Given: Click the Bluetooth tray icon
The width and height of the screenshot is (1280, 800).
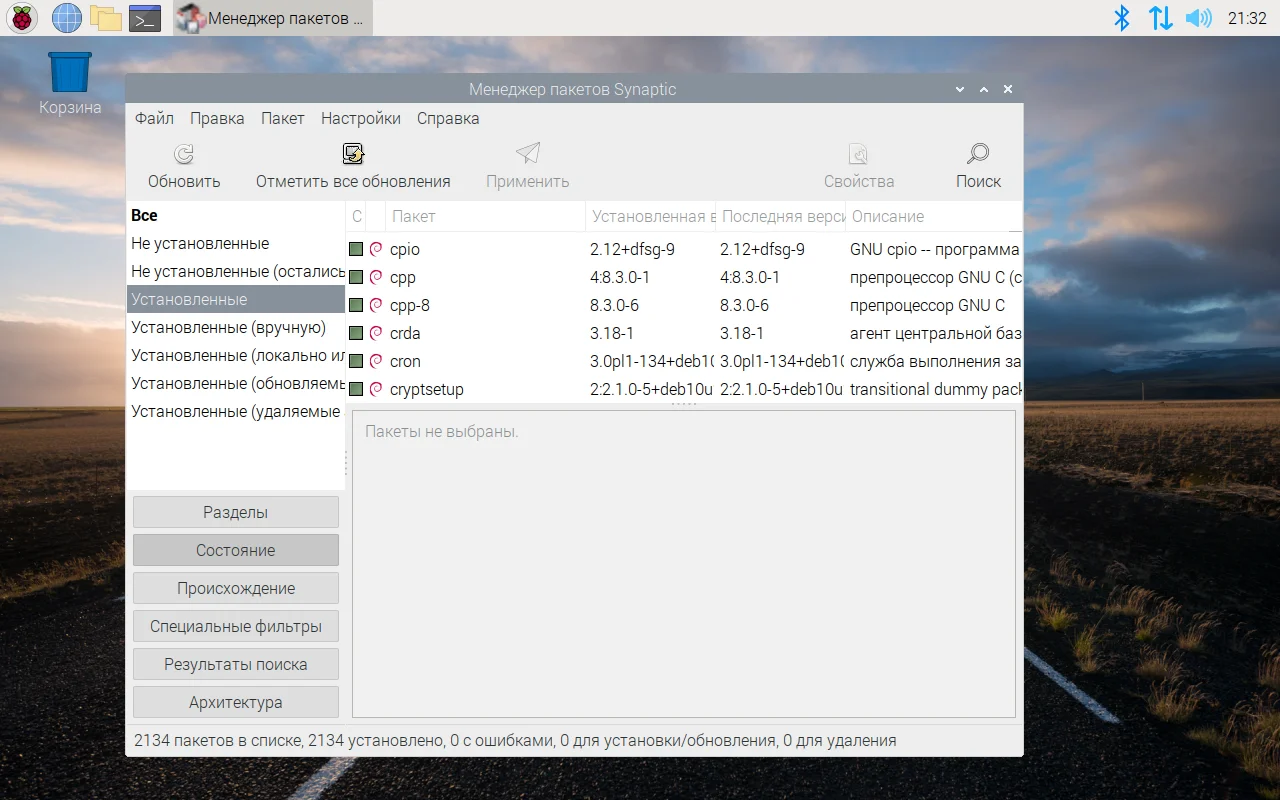Looking at the screenshot, I should [x=1122, y=18].
